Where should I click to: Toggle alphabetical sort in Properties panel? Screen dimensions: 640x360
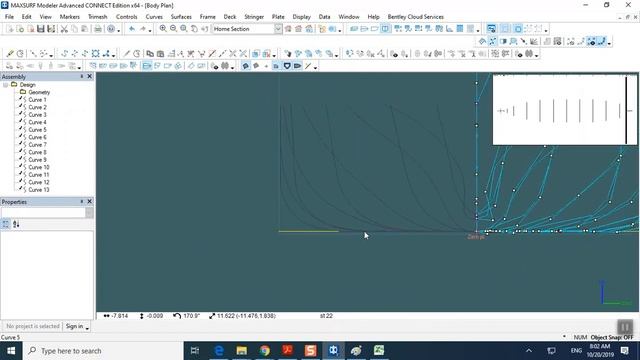(x=16, y=224)
